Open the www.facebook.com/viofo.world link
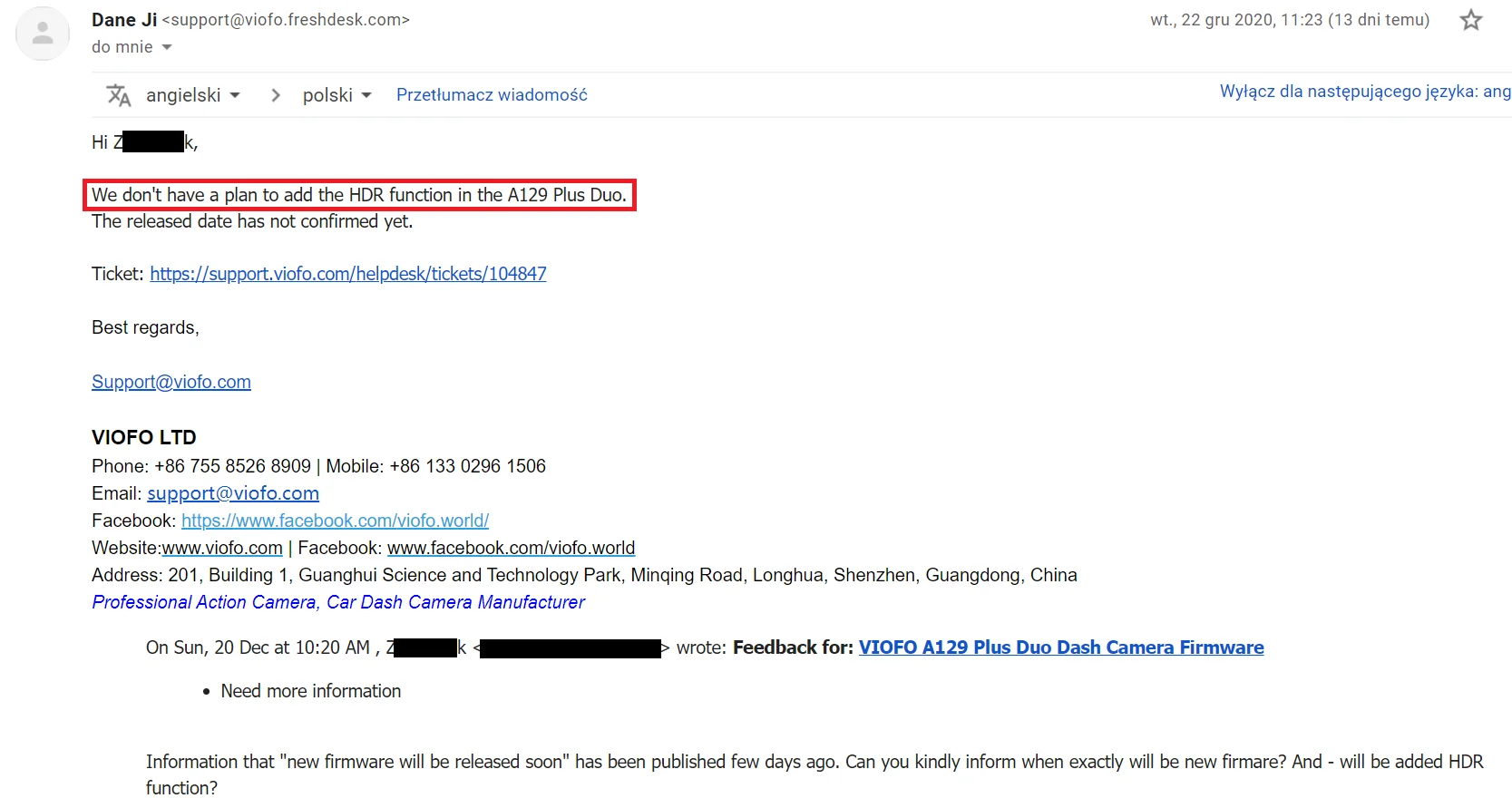The height and width of the screenshot is (808, 1512). coord(511,548)
